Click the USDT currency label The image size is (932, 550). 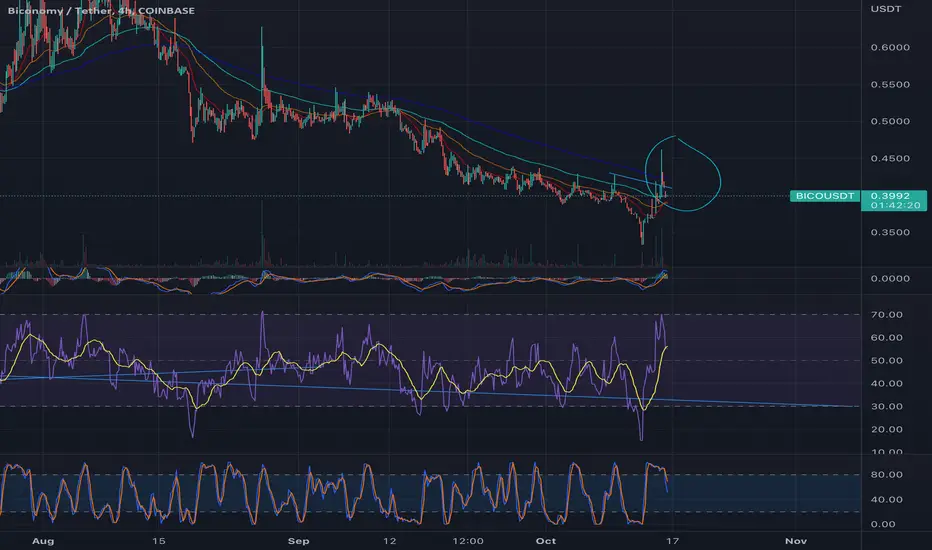click(886, 9)
